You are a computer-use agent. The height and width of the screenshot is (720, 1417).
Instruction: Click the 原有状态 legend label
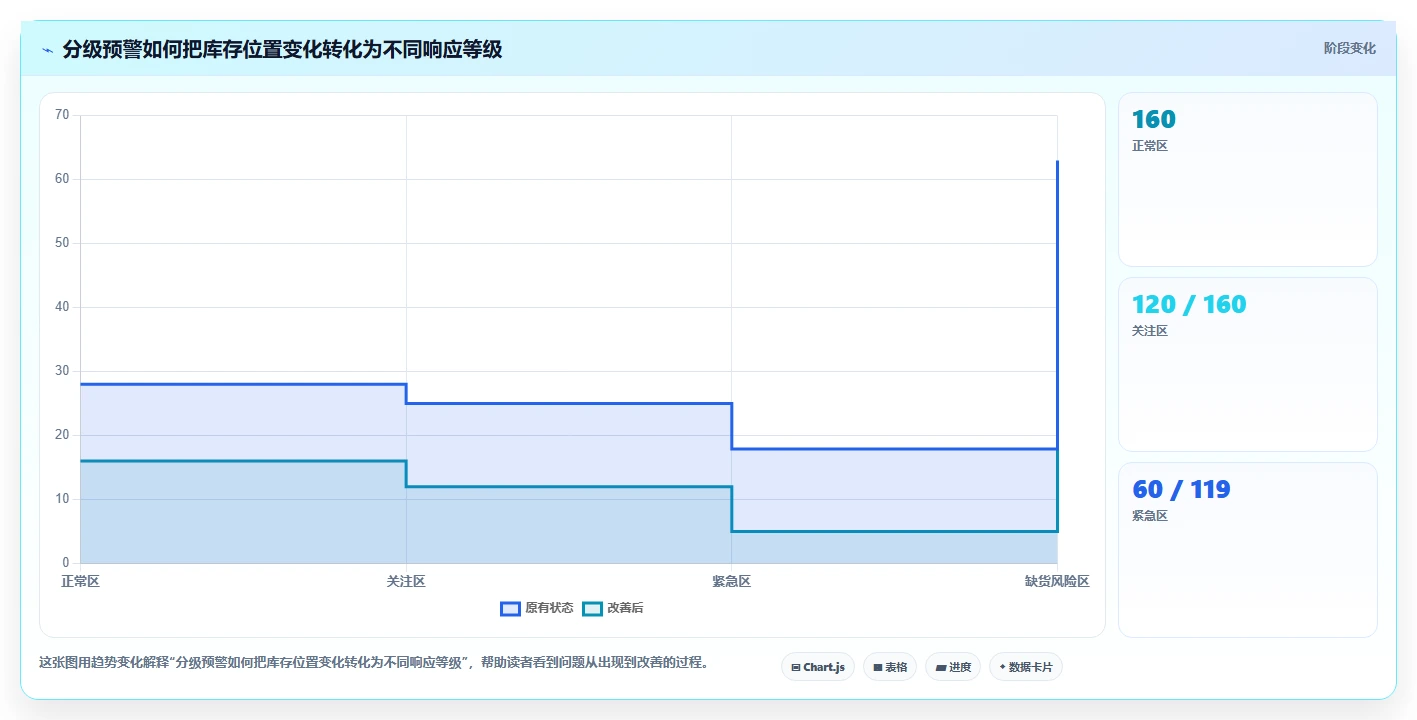[549, 609]
